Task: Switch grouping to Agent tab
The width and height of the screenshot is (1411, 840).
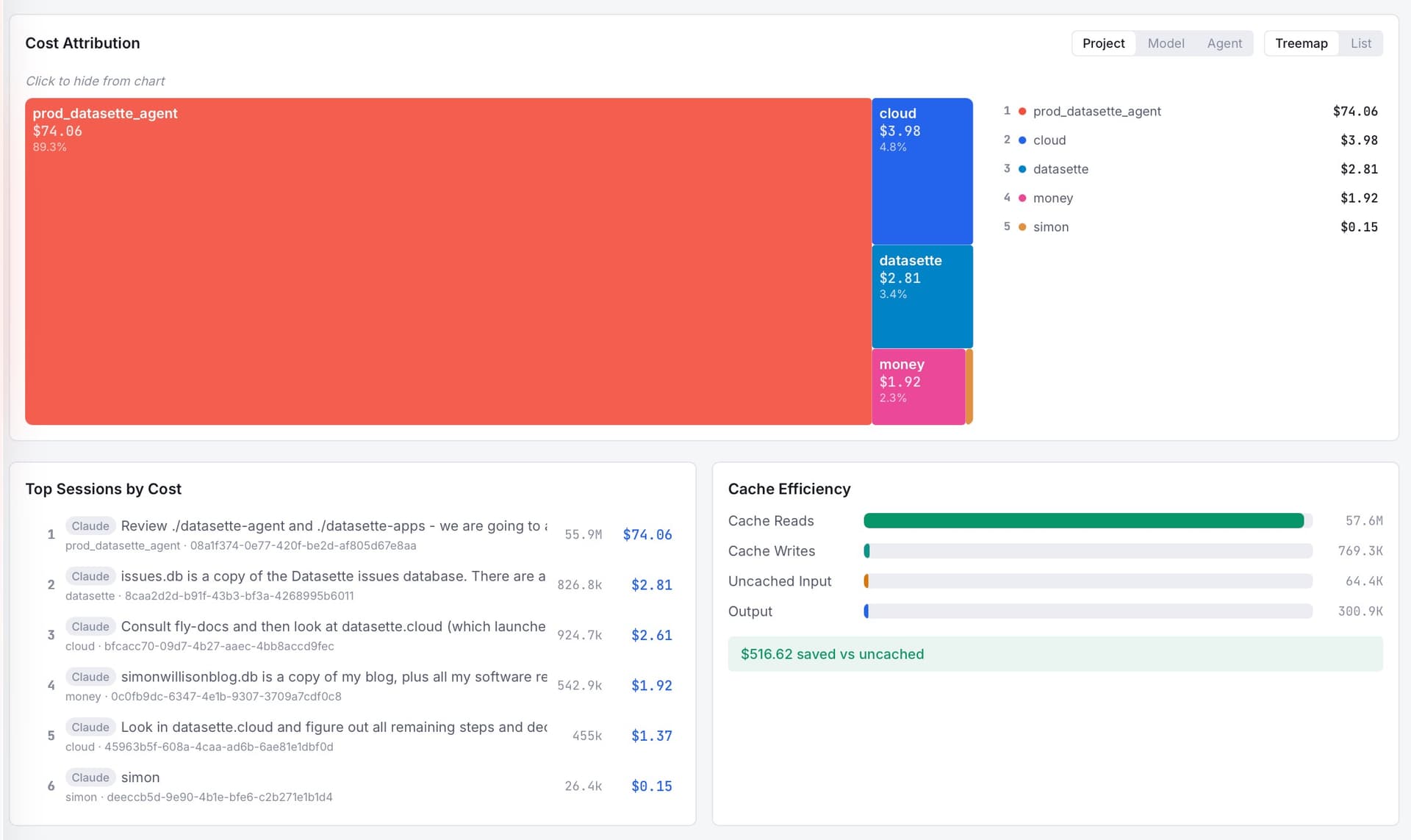Action: [x=1224, y=43]
